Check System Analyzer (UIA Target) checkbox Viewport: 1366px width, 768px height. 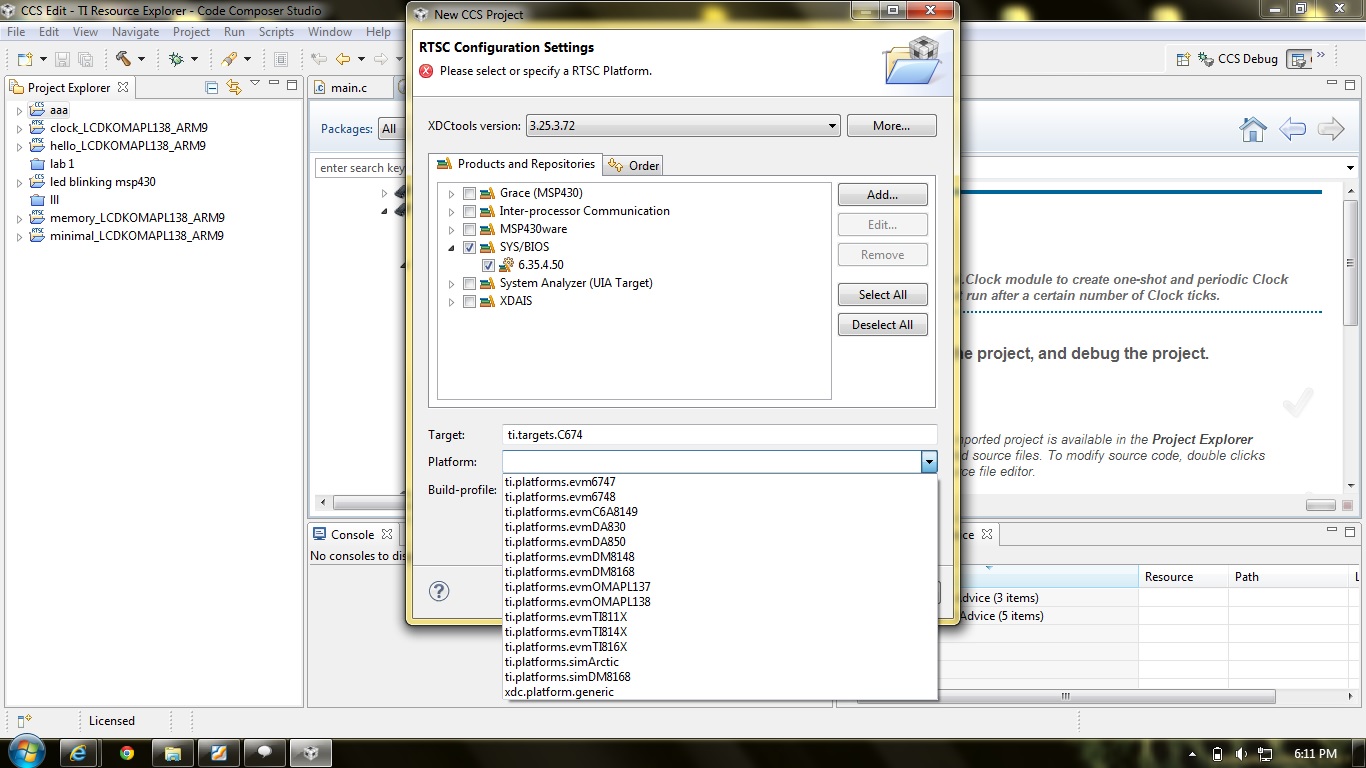469,283
